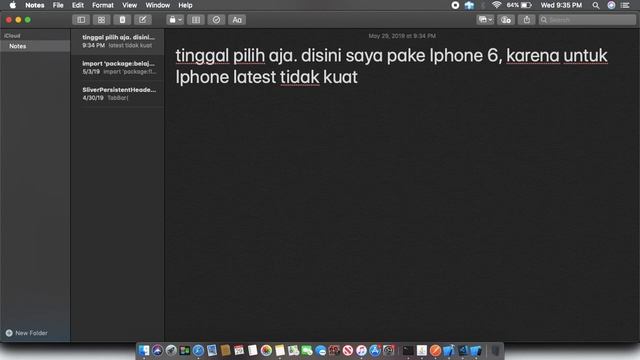Click the iCloud section header

click(x=12, y=36)
